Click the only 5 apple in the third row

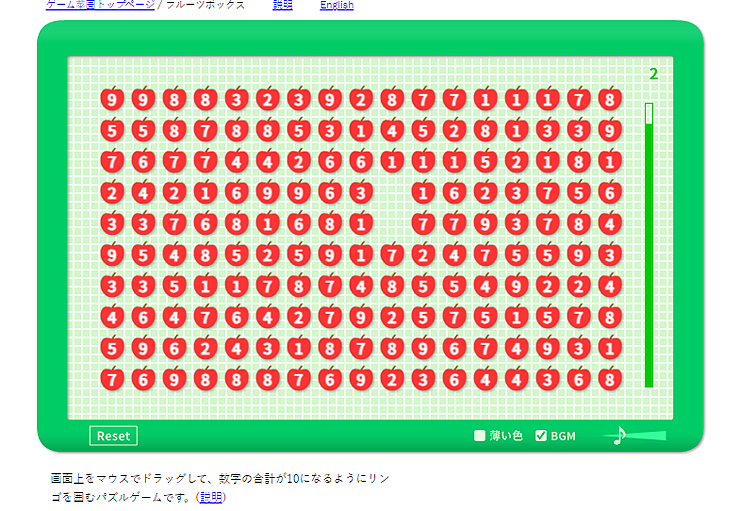click(485, 161)
